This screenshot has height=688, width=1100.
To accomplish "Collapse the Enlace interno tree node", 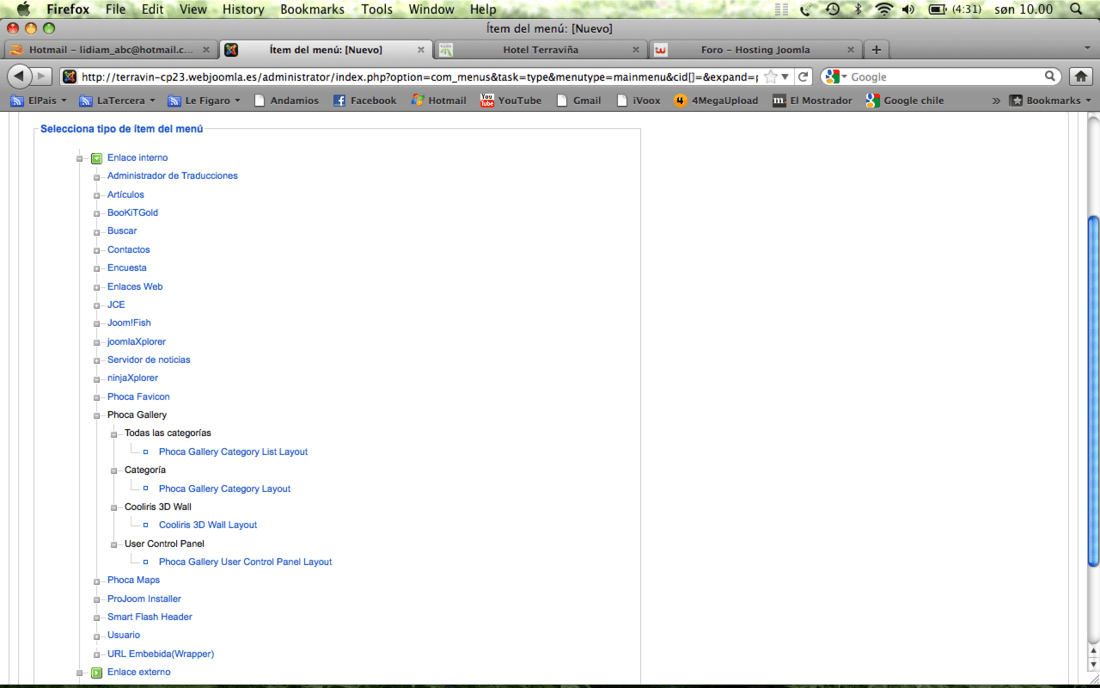I will click(79, 158).
